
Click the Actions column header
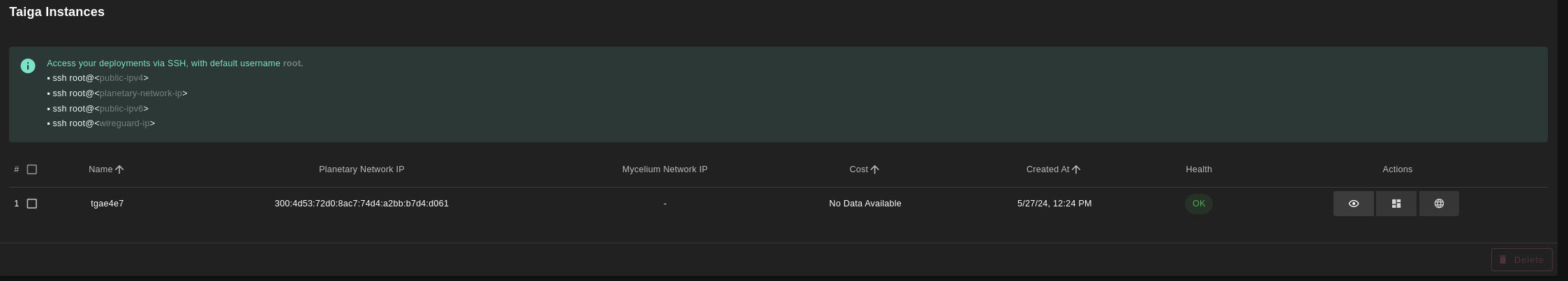(1397, 169)
